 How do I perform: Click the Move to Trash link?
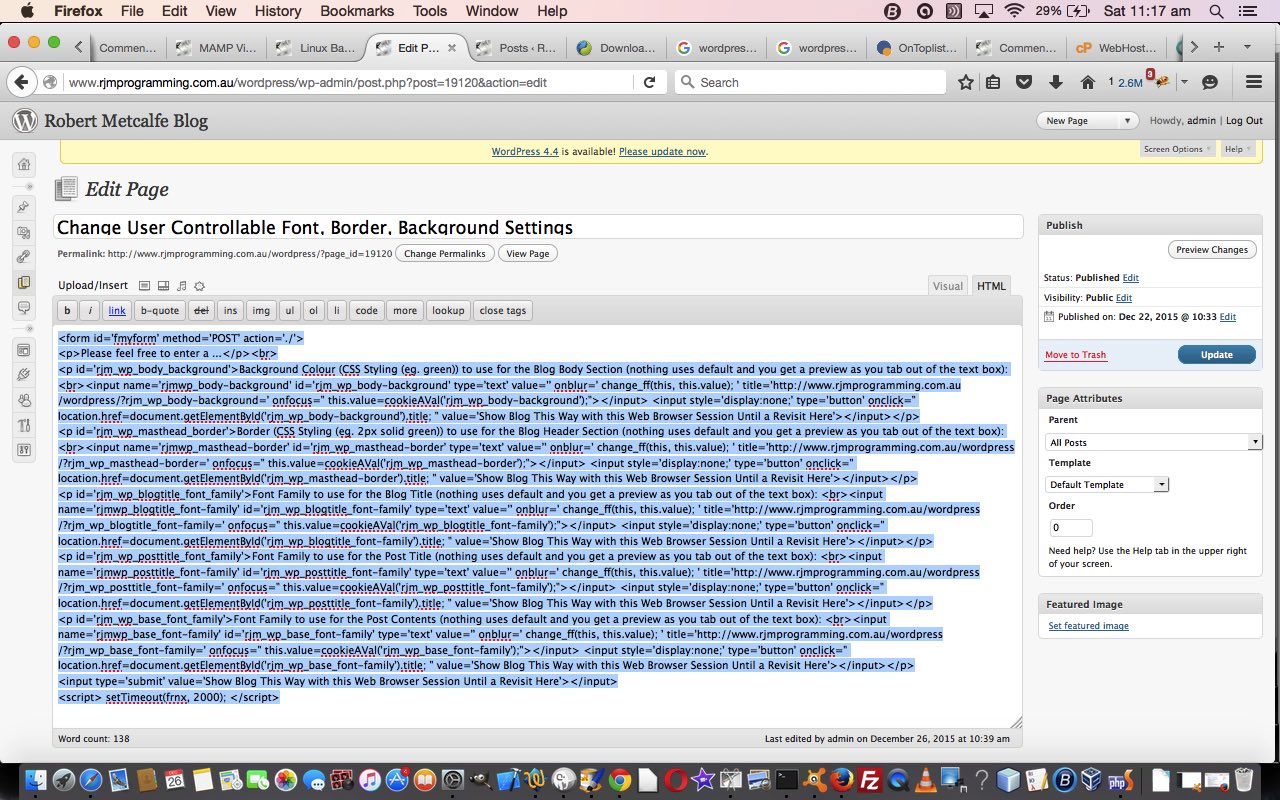1075,355
